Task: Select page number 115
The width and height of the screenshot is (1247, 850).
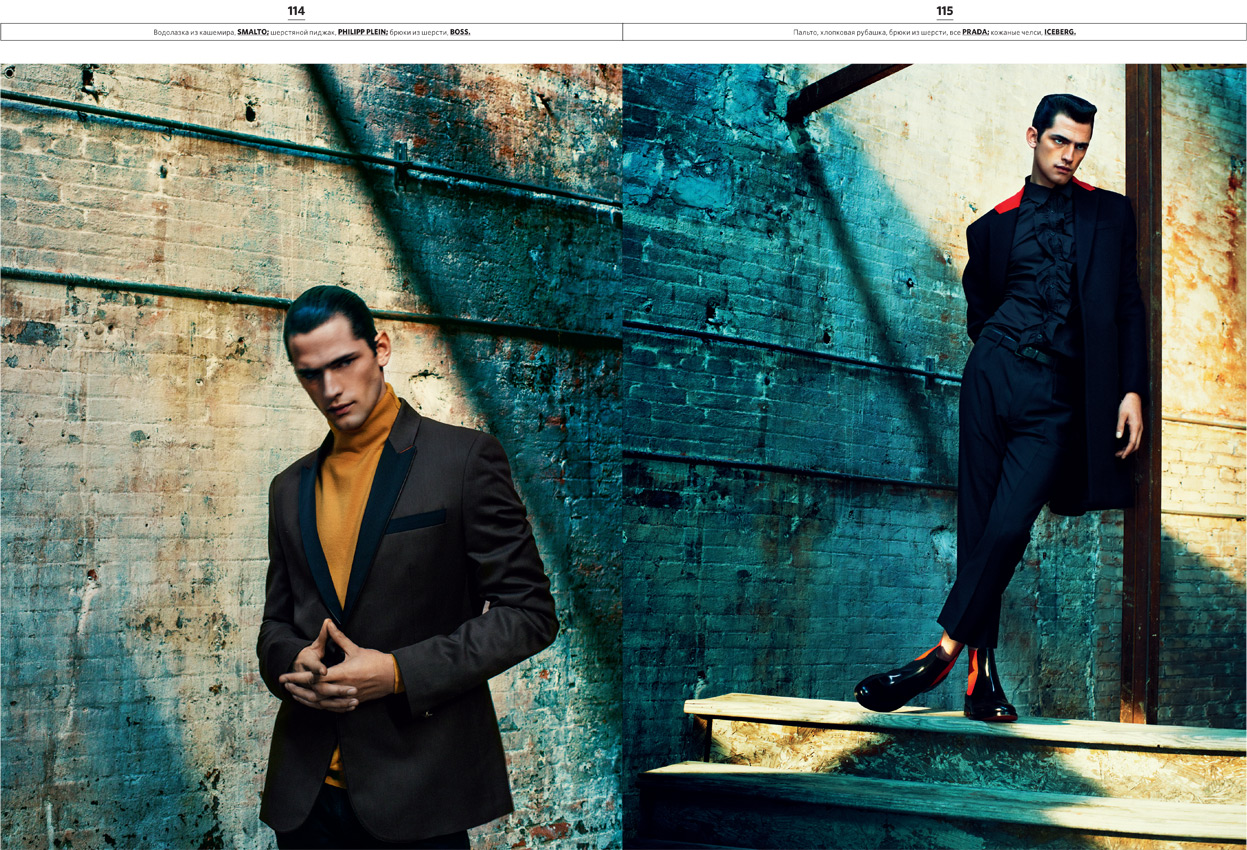Action: tap(944, 11)
